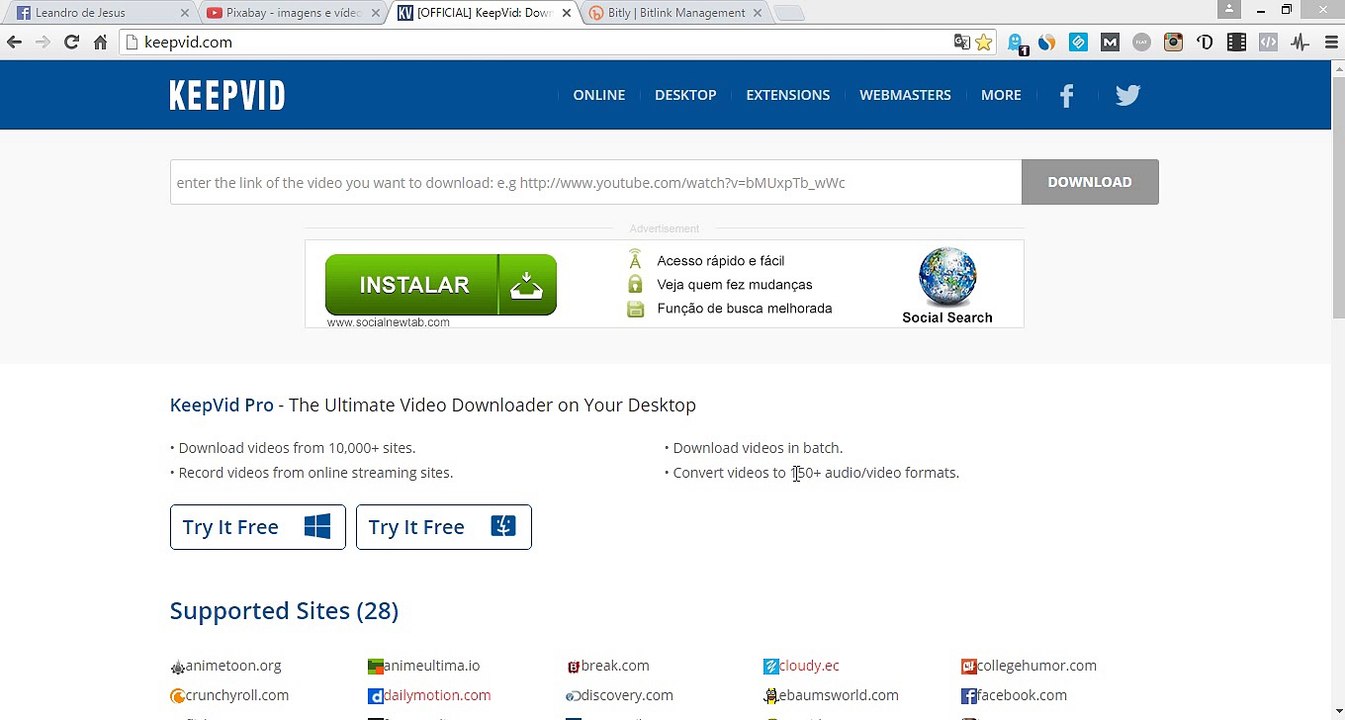Click the scrollbar up arrow
1345x720 pixels.
[x=1338, y=67]
